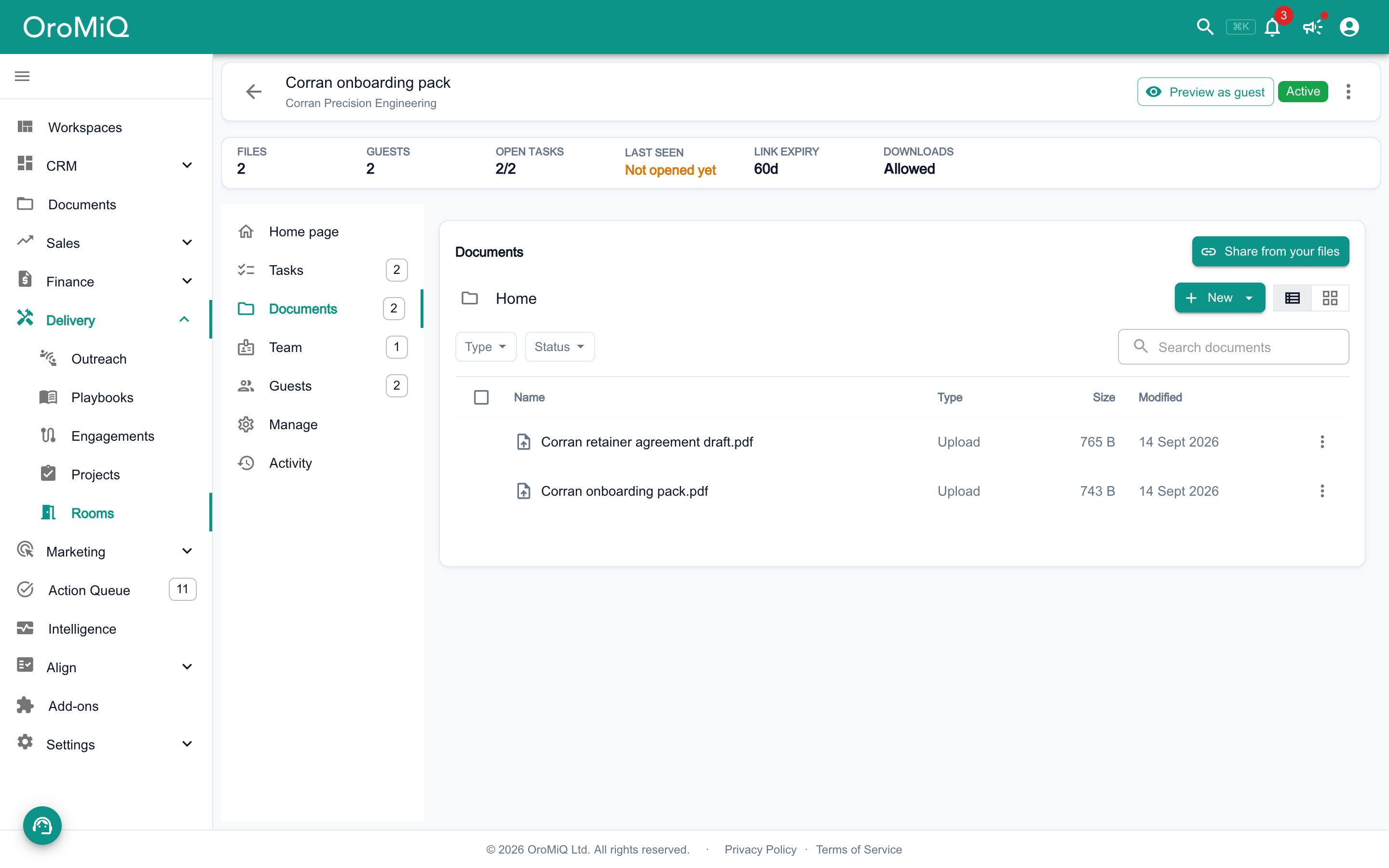Focus the Search documents field
Screen dimensions: 1389x868
pyautogui.click(x=1233, y=347)
